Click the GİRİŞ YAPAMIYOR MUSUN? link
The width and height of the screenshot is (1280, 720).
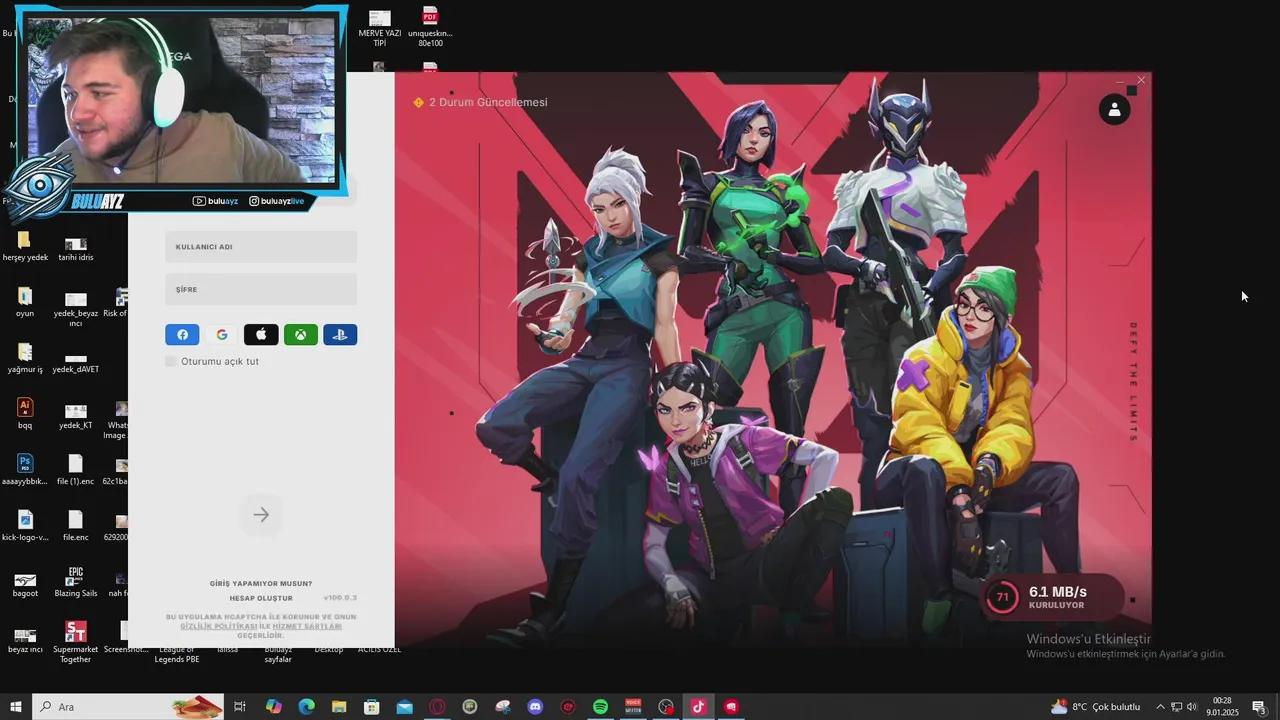tap(261, 583)
